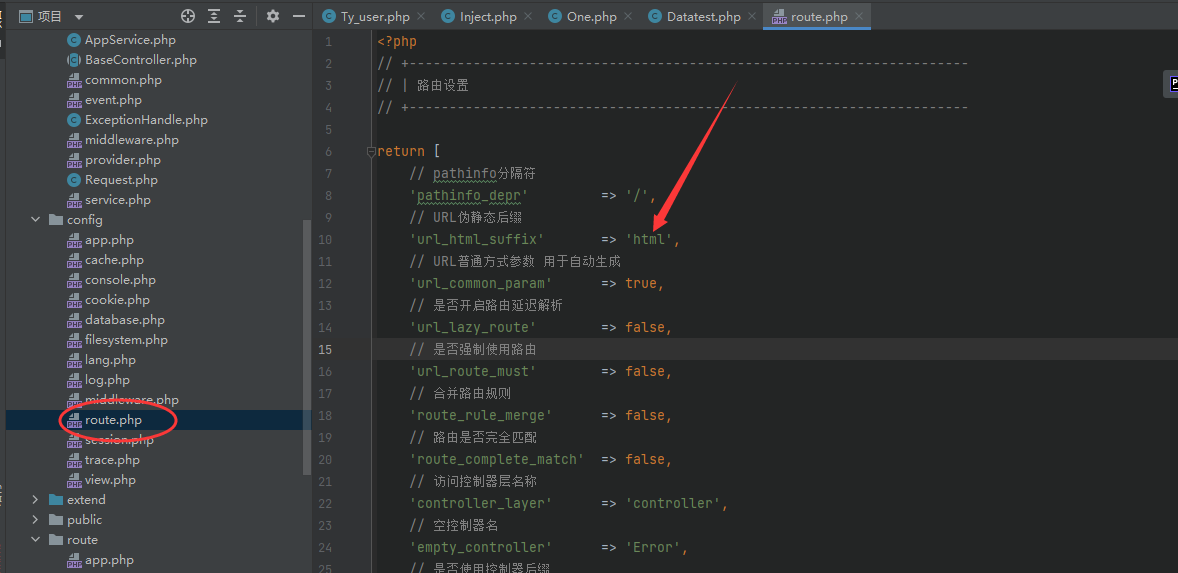Select opened file locate target icon
The height and width of the screenshot is (573, 1178).
coord(188,16)
